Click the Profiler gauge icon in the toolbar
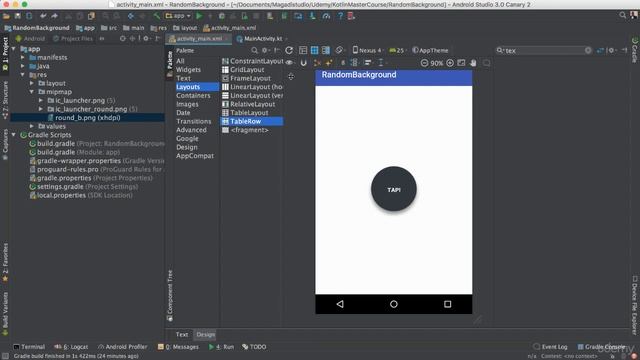 click(326, 16)
